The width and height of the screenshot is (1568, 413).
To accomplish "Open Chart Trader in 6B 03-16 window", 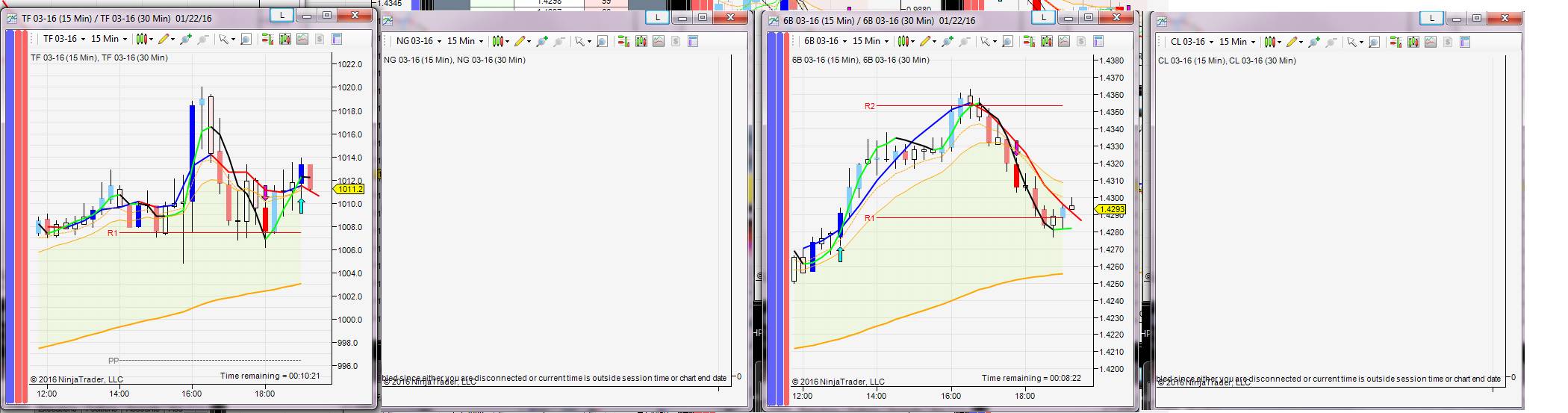I will pyautogui.click(x=1030, y=41).
